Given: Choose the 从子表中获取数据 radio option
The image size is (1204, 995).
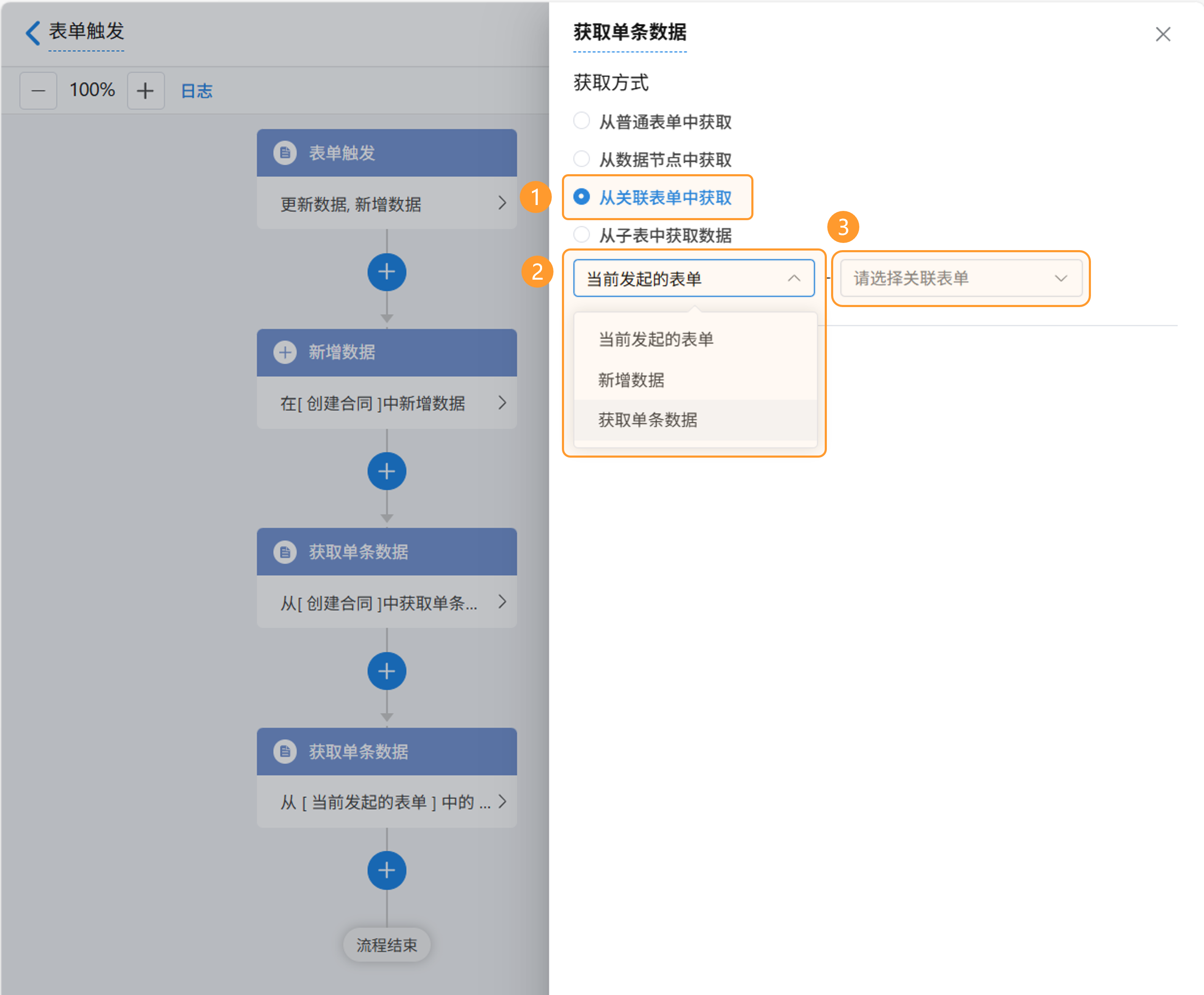Looking at the screenshot, I should [581, 235].
